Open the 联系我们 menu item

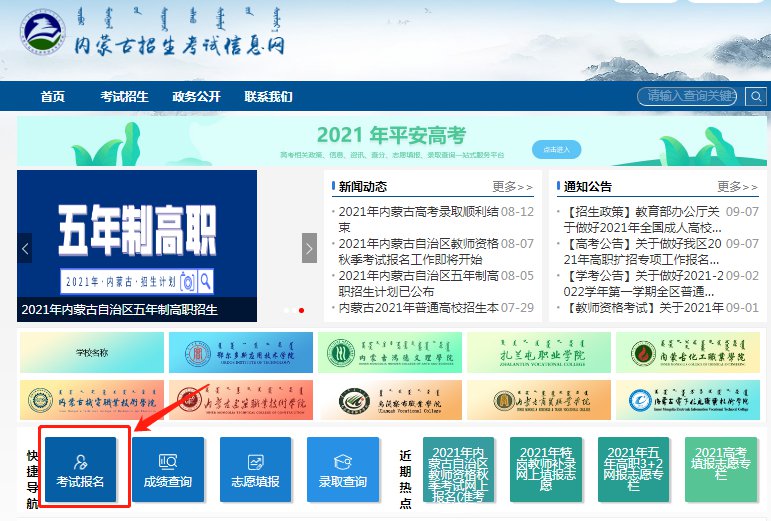coord(268,96)
